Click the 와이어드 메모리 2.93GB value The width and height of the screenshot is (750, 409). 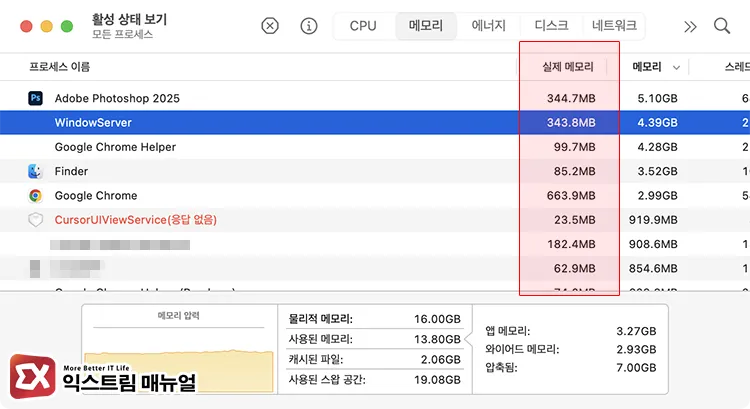pos(636,350)
